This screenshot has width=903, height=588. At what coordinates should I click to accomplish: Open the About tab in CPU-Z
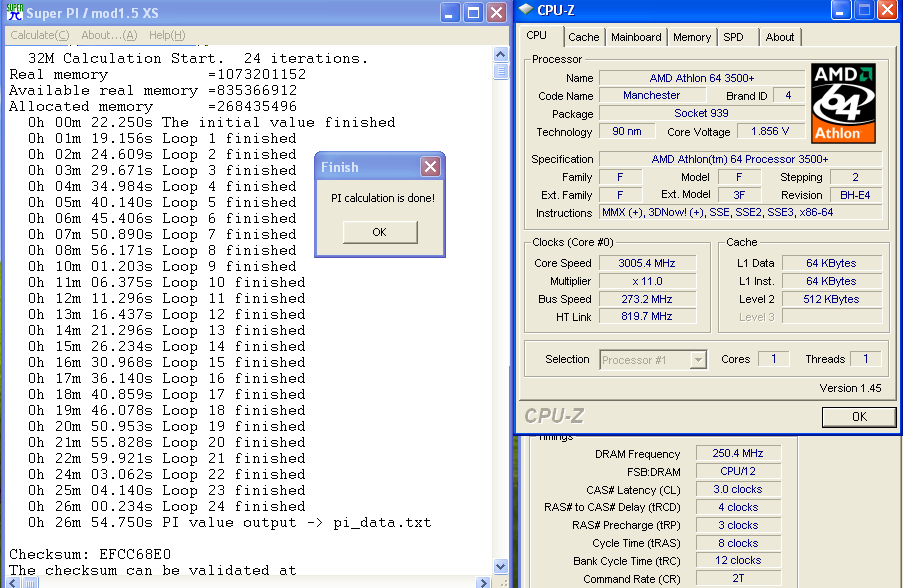click(780, 37)
